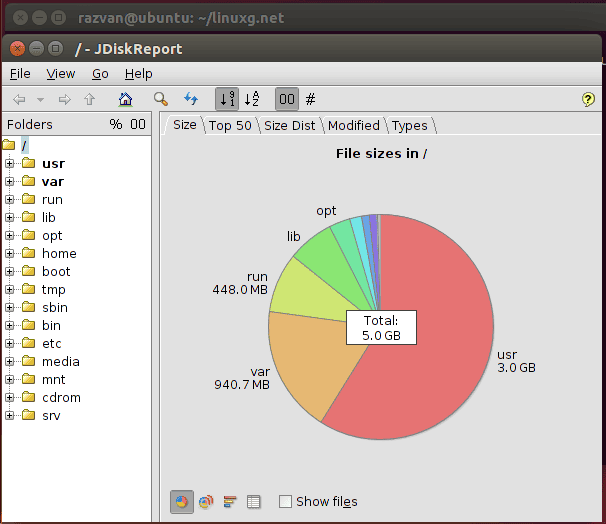Go up one folder level
Screen dimensions: 606x524
[x=90, y=99]
